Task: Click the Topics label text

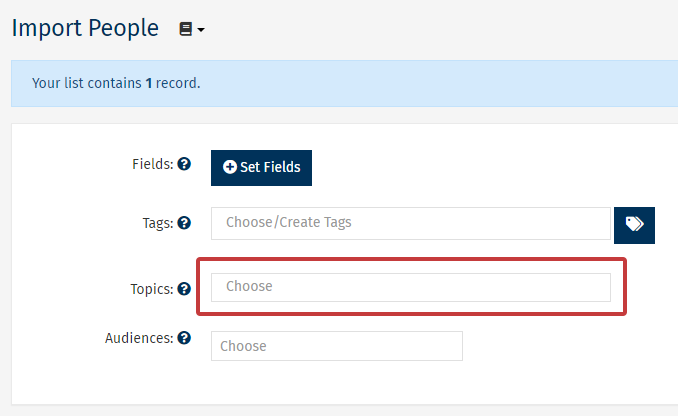Action: (152, 289)
